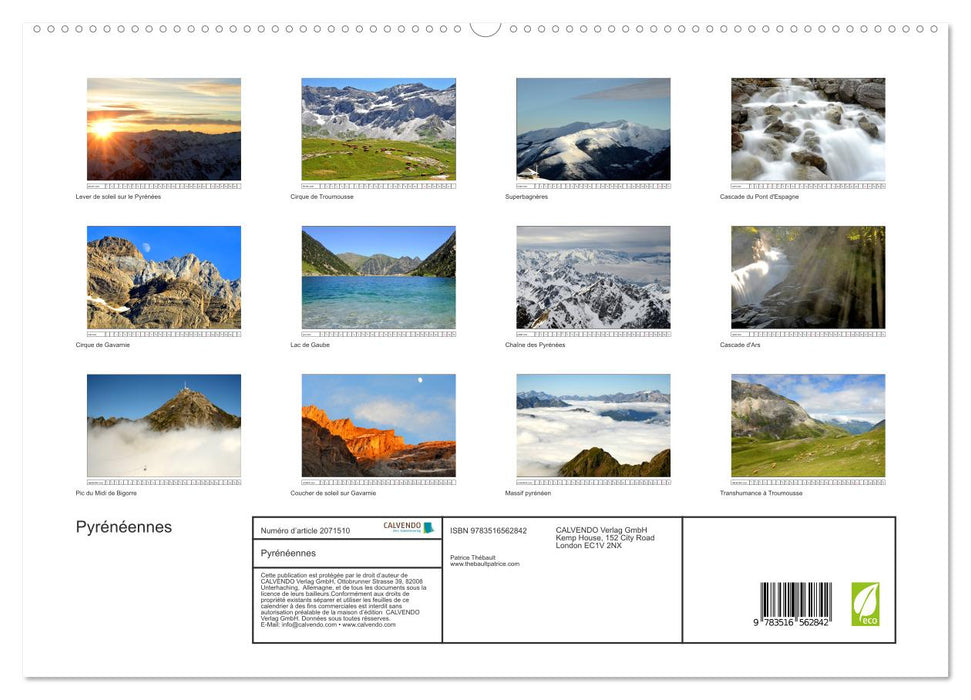The height and width of the screenshot is (700, 971).
Task: View the 'Superbagnères' snowy mountain photo
Action: [x=592, y=131]
